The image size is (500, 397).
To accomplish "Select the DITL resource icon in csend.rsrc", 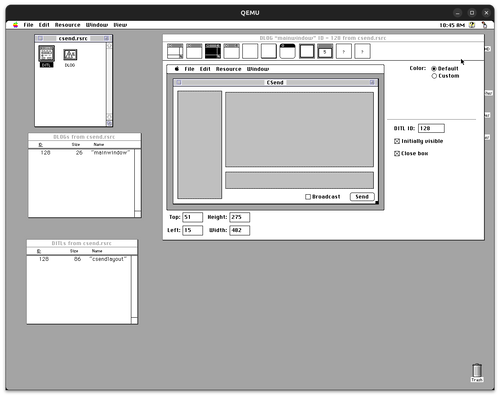I will (x=46, y=56).
